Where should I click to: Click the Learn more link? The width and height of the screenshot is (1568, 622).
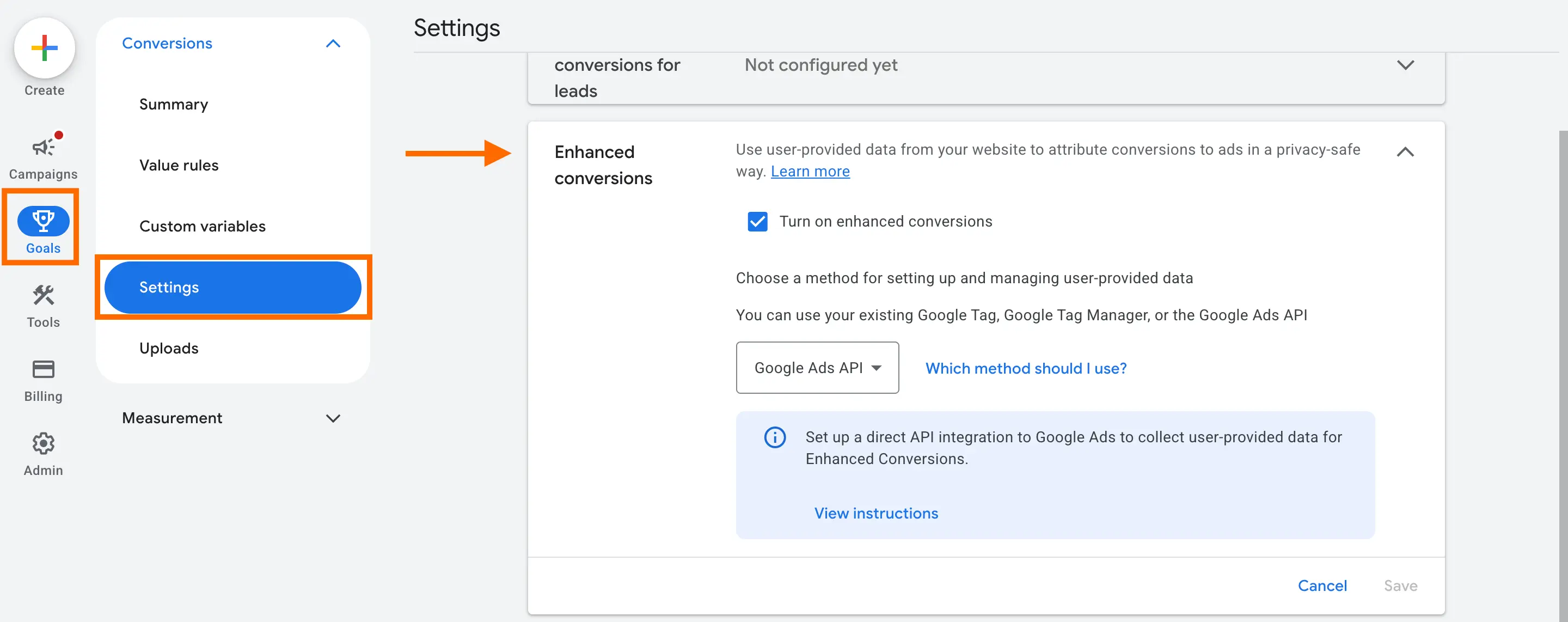[x=810, y=171]
